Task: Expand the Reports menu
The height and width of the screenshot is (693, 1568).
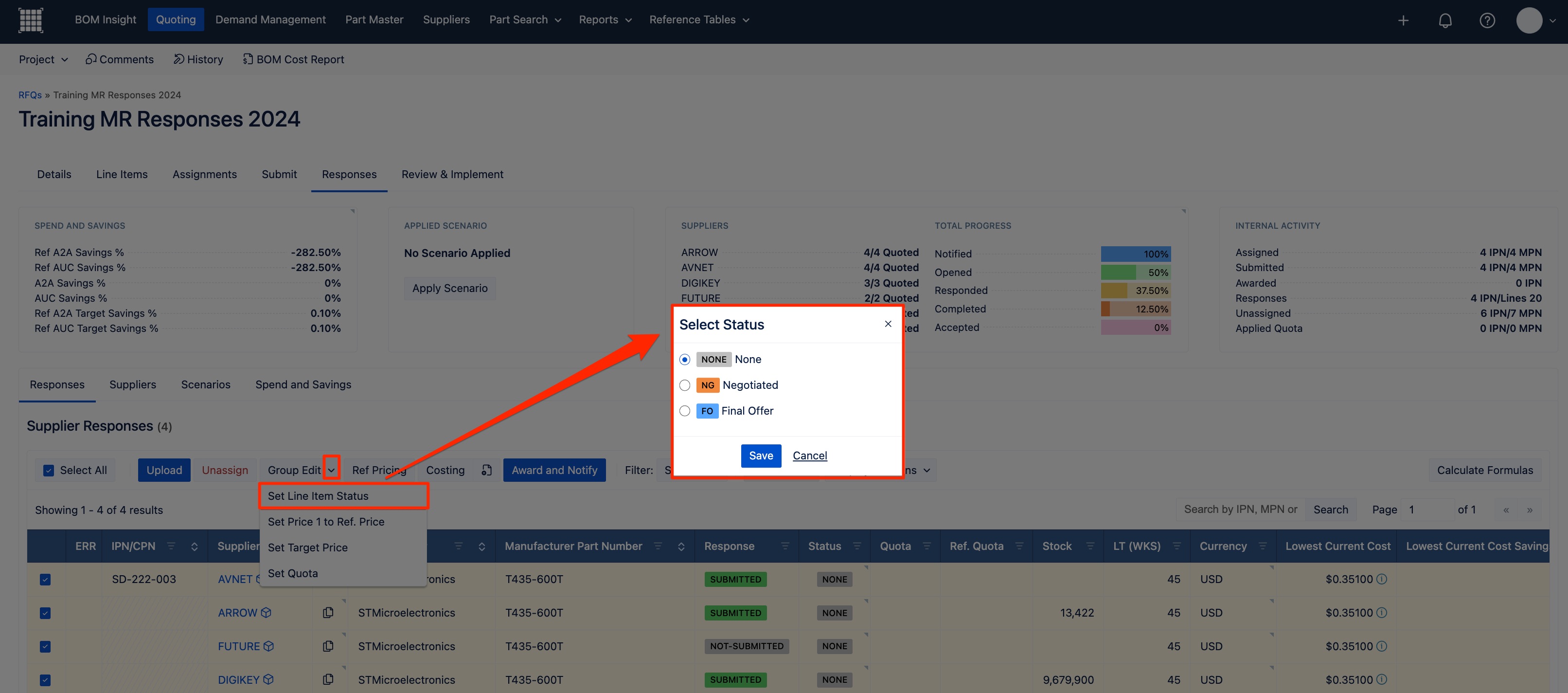Action: (x=605, y=19)
